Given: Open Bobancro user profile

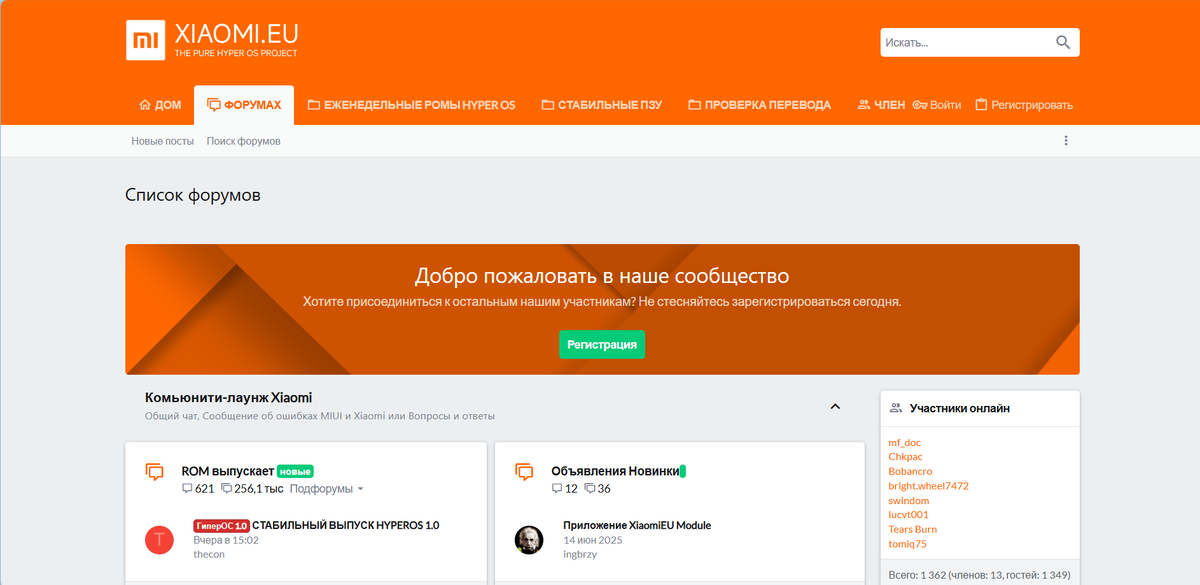Looking at the screenshot, I should [910, 471].
